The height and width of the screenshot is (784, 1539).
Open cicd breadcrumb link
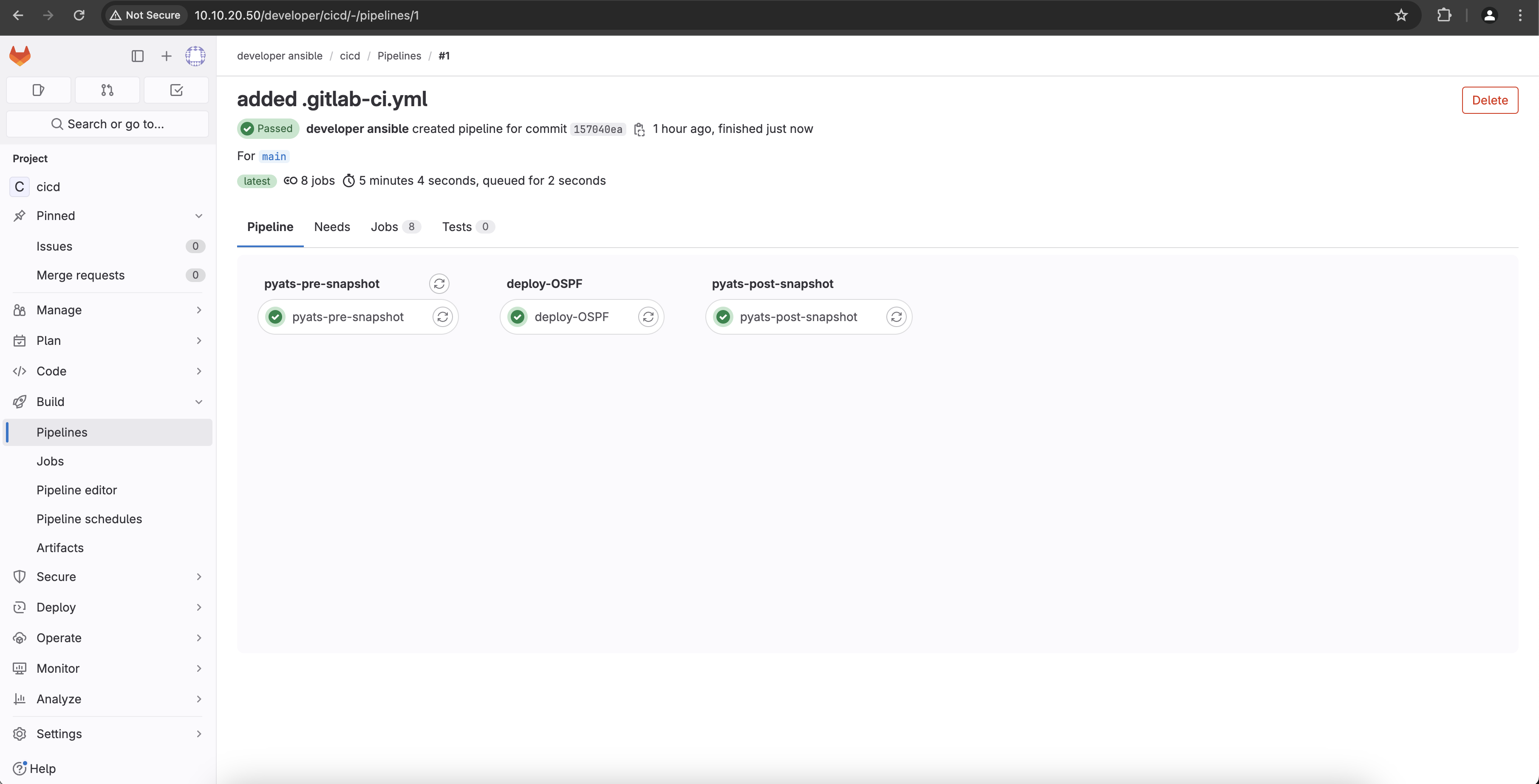[350, 56]
